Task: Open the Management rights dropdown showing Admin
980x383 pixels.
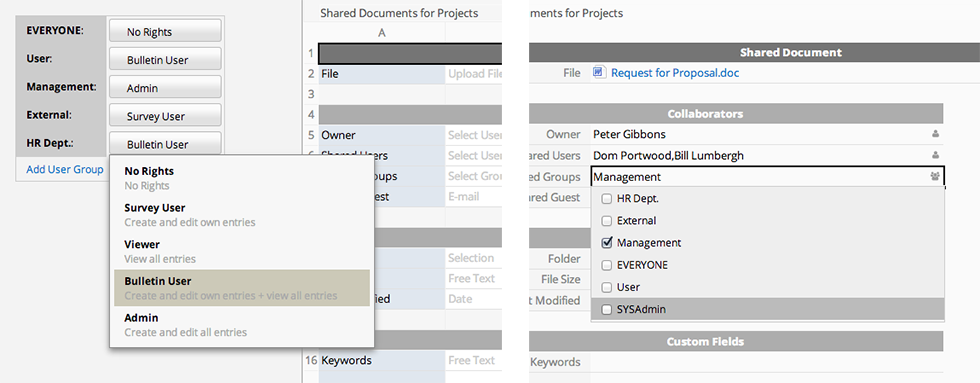Action: [x=165, y=87]
